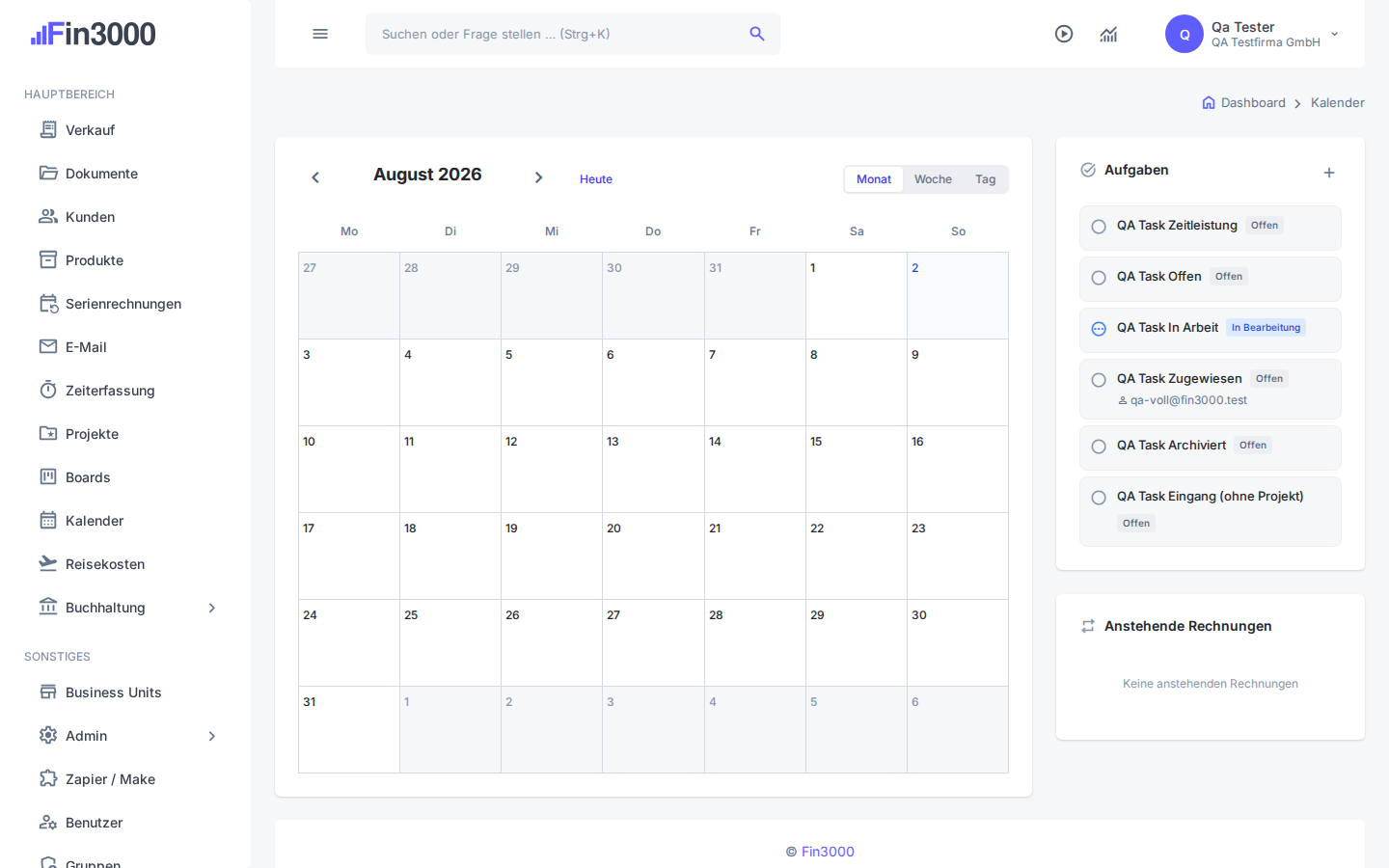
Task: Click the August 2026 month heading
Action: click(x=427, y=175)
